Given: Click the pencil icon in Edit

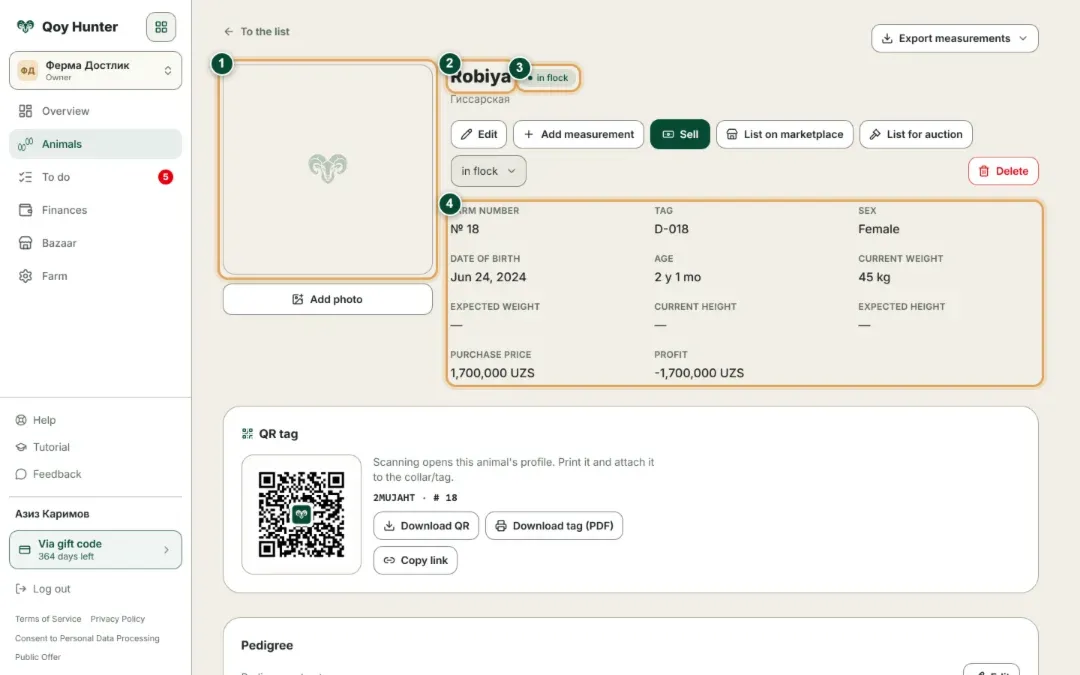Looking at the screenshot, I should 466,134.
